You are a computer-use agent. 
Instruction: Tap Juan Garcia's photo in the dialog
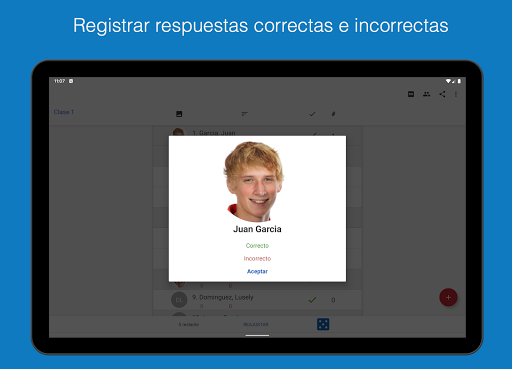click(x=254, y=182)
